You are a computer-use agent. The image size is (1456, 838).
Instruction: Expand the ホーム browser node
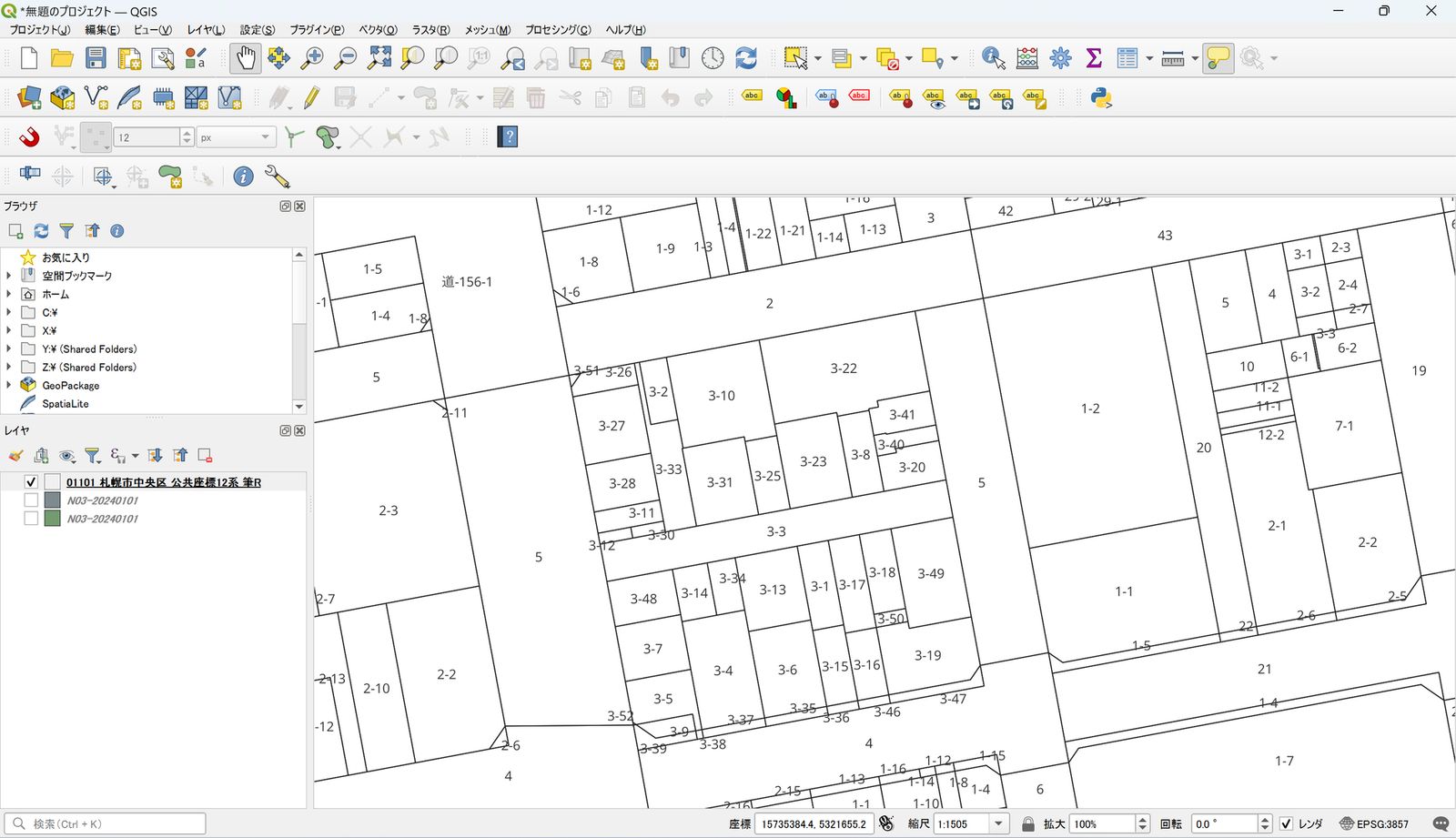coord(9,294)
